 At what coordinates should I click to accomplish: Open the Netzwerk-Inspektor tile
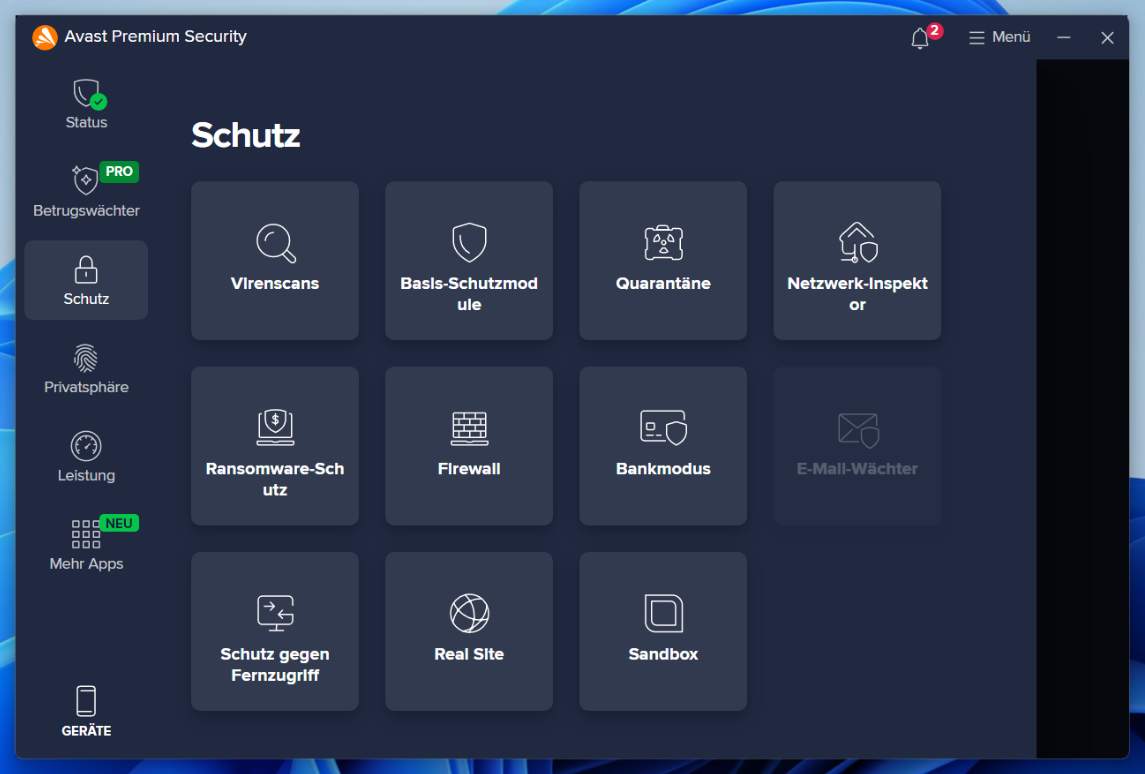[x=857, y=261]
